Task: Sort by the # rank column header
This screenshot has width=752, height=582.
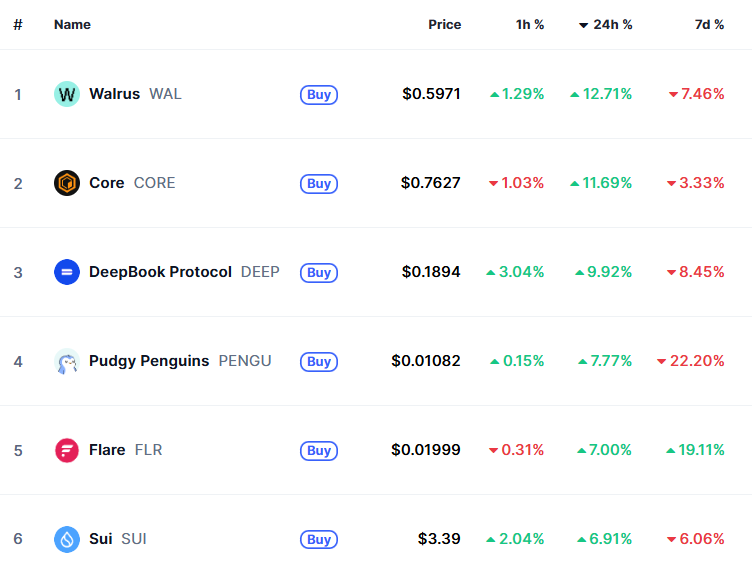Action: pos(18,24)
